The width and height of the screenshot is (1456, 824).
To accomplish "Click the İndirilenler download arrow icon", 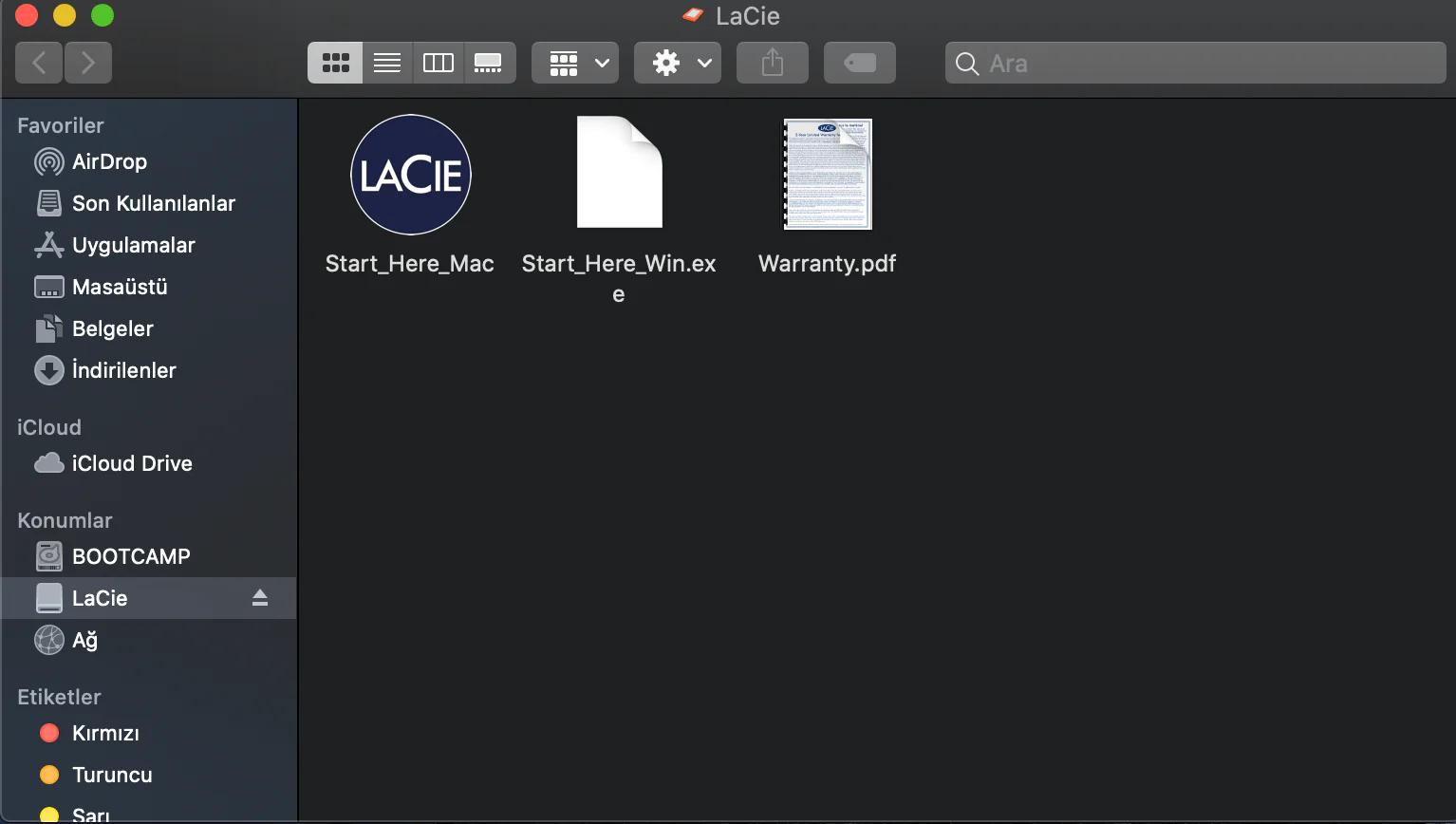I will pyautogui.click(x=49, y=370).
